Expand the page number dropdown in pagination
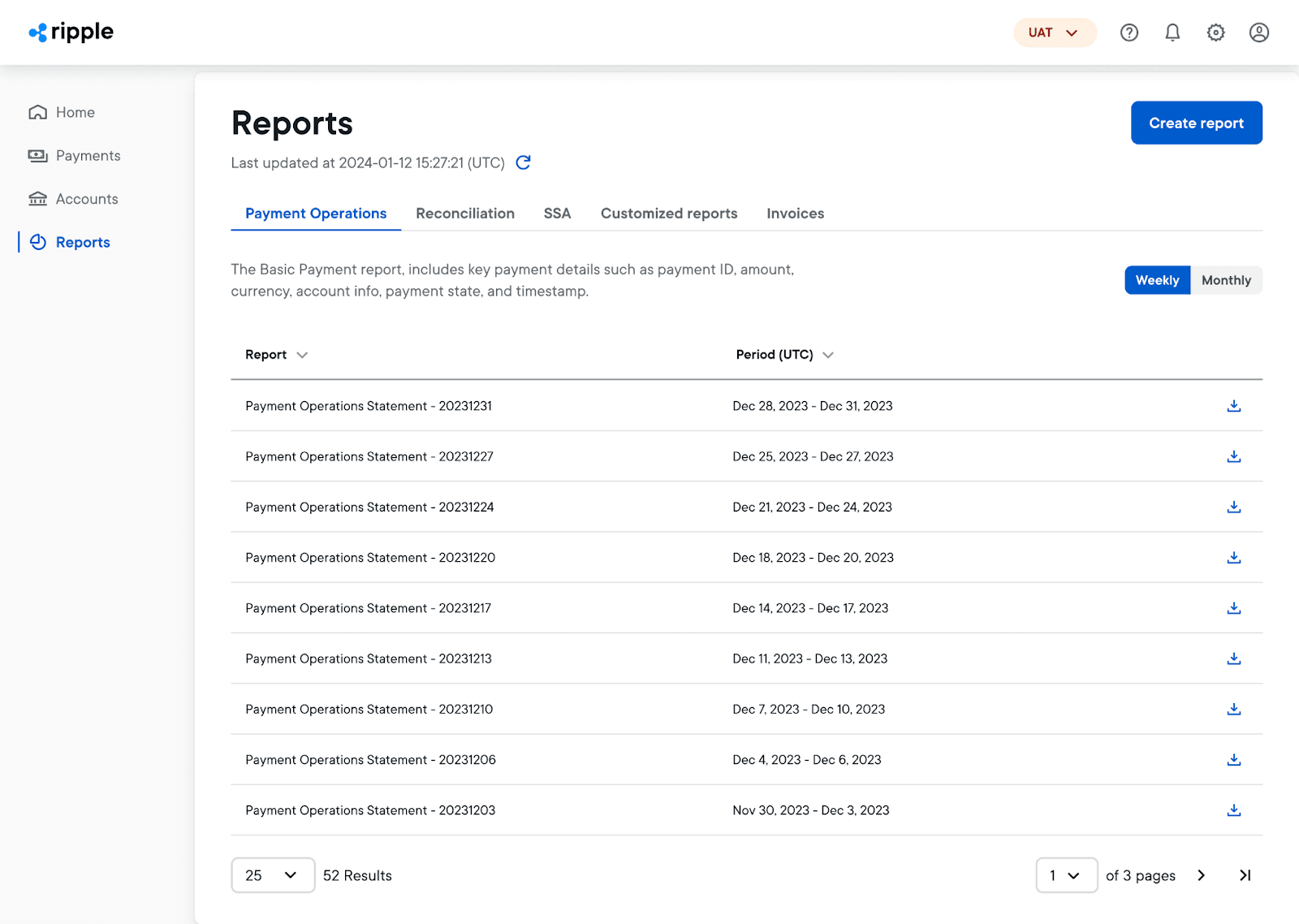 click(x=1066, y=875)
